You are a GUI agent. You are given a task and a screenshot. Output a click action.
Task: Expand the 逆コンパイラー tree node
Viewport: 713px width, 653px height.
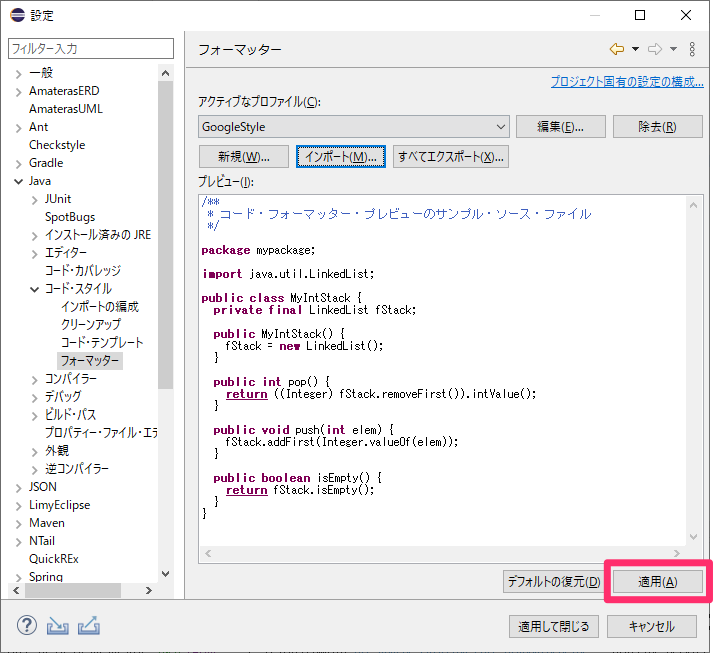tap(35, 470)
